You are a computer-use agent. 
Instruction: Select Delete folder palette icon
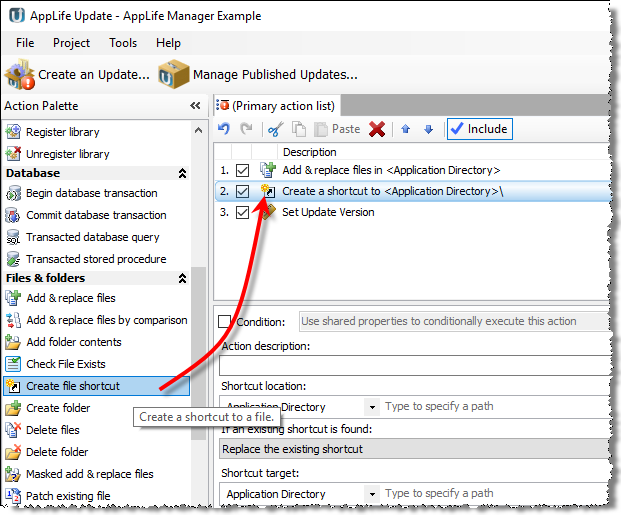(x=13, y=452)
